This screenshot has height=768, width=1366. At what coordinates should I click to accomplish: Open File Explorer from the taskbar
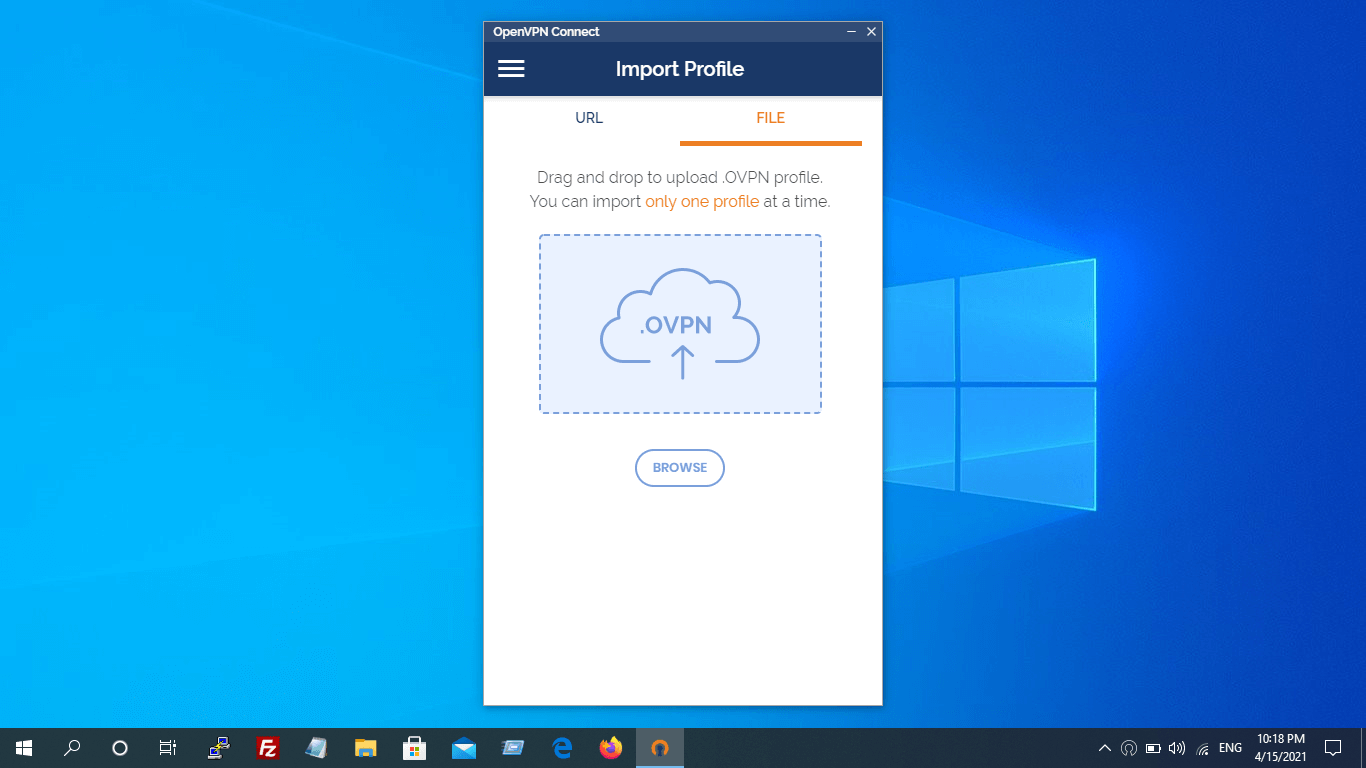[365, 748]
